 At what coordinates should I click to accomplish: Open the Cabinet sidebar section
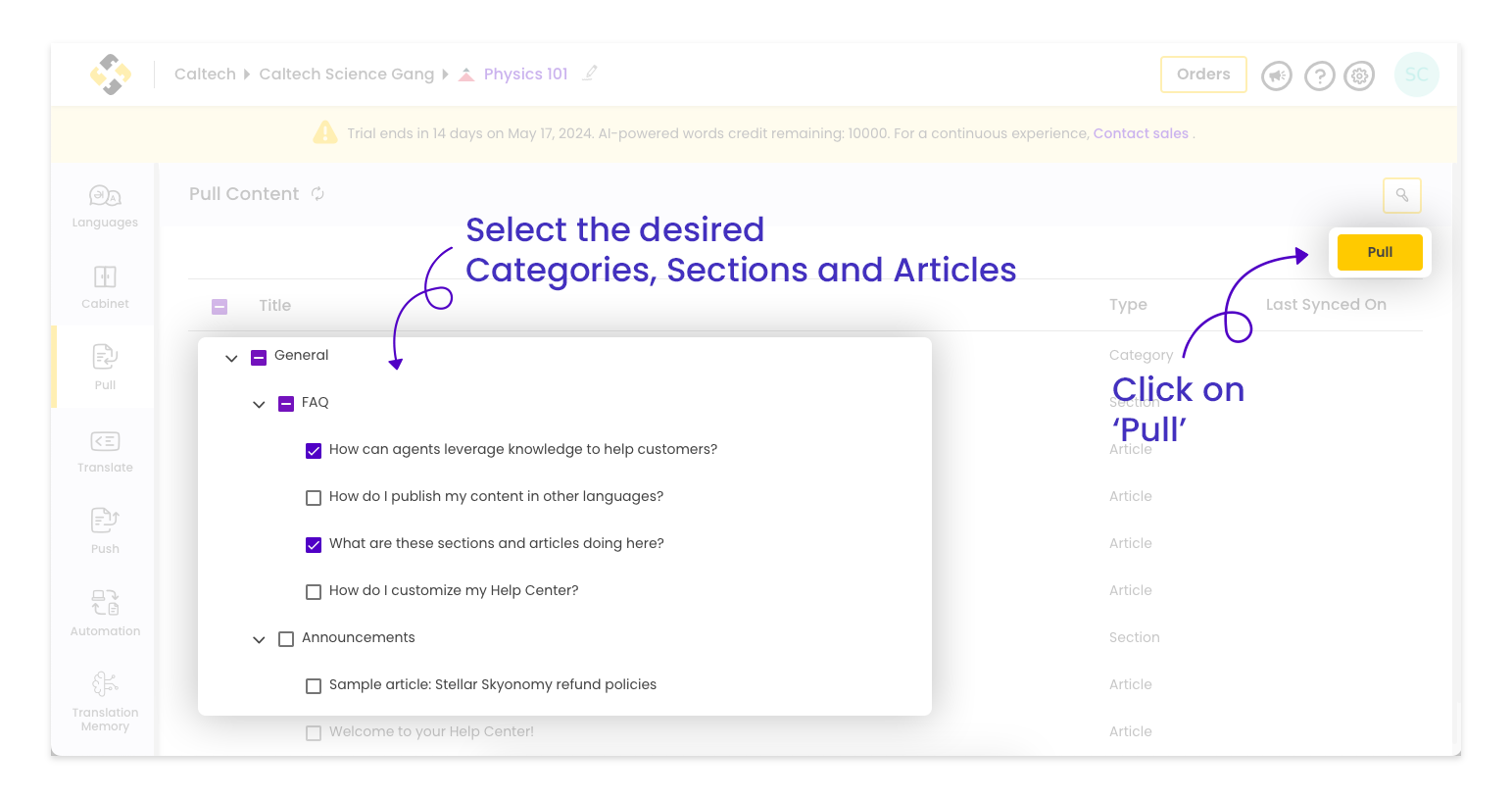click(x=105, y=287)
